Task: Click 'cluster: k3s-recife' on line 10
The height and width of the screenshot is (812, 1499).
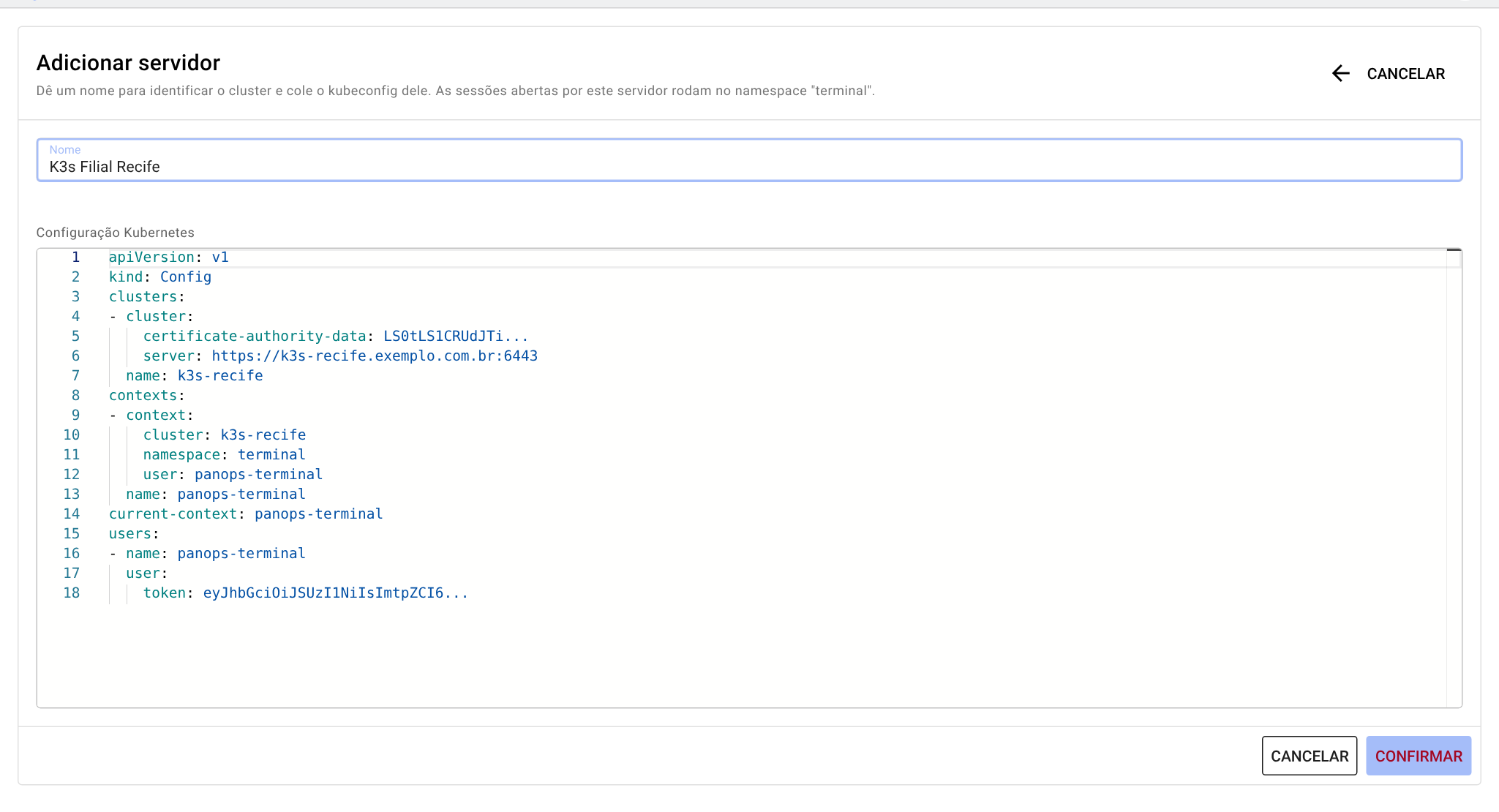Action: [x=225, y=435]
